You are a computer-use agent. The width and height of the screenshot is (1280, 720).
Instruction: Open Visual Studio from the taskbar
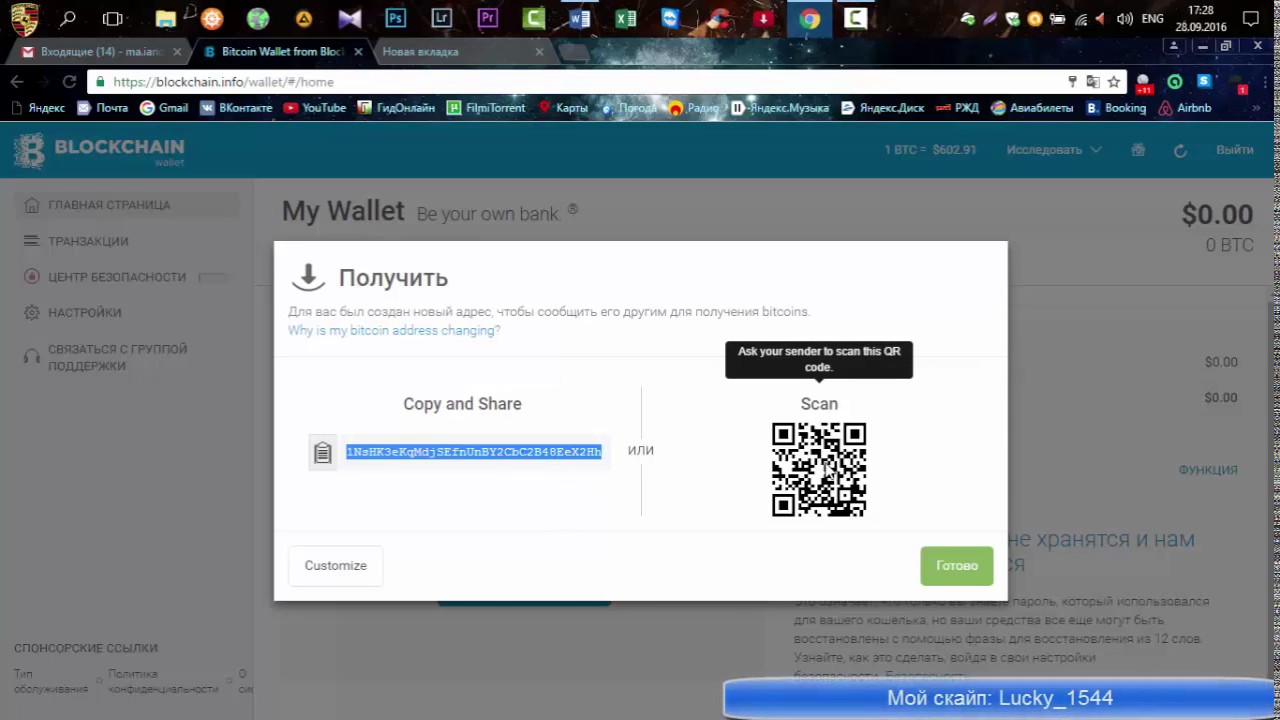point(349,18)
